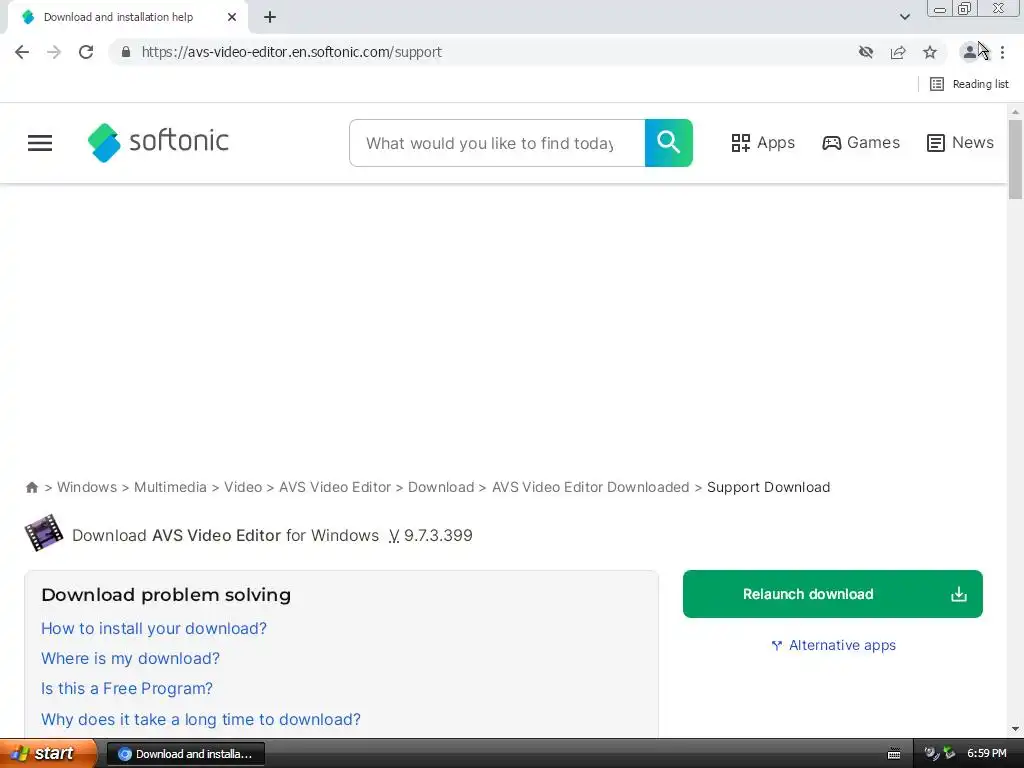1024x768 pixels.
Task: Click the Download breadcrumb
Action: (441, 487)
